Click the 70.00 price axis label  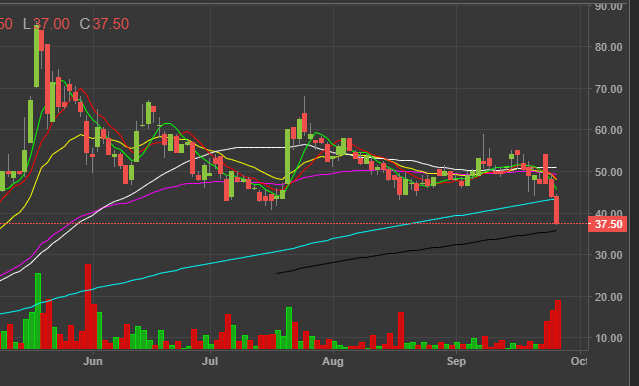[x=608, y=89]
